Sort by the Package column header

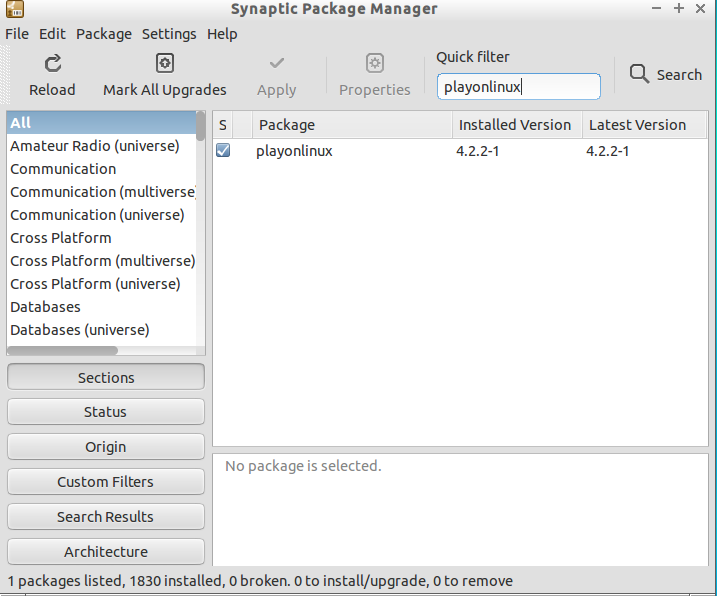352,125
